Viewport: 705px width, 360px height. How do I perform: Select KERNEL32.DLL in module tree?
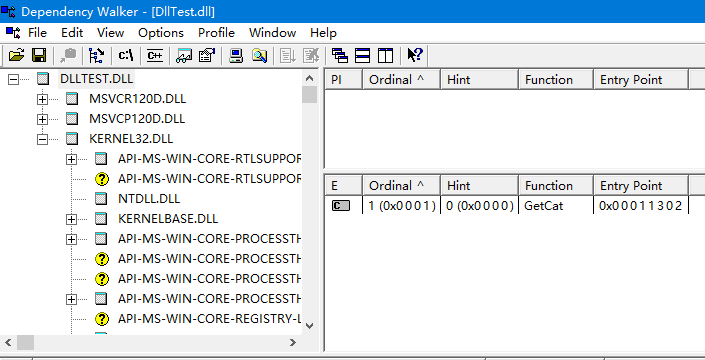[131, 138]
